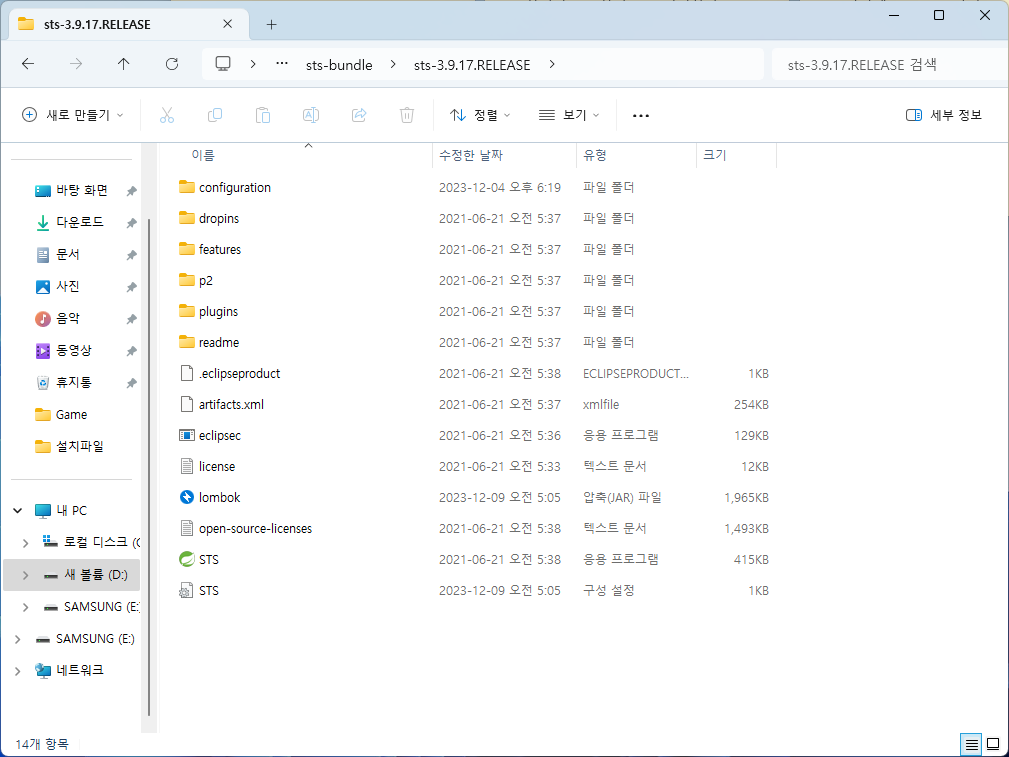Viewport: 1009px width, 757px height.
Task: Switch to large icons view in status bar
Action: click(x=994, y=743)
